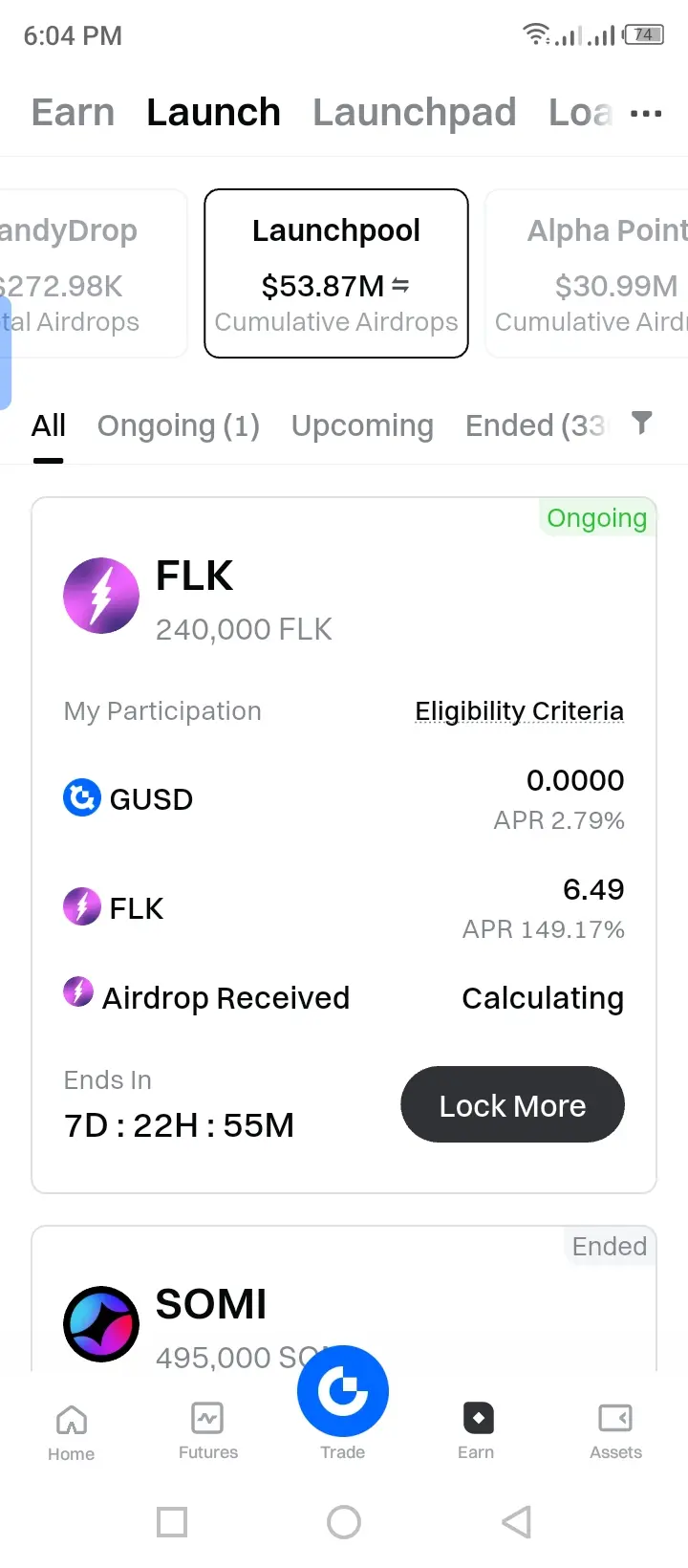Open Futures in bottom navigation
The width and height of the screenshot is (688, 1568).
click(x=208, y=1431)
